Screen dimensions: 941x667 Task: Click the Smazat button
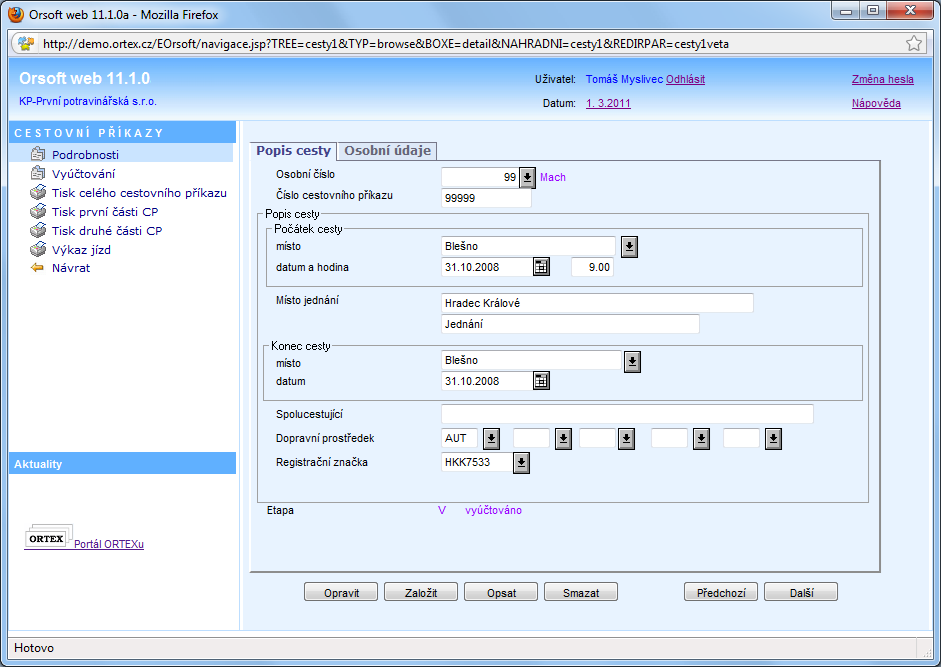[581, 593]
